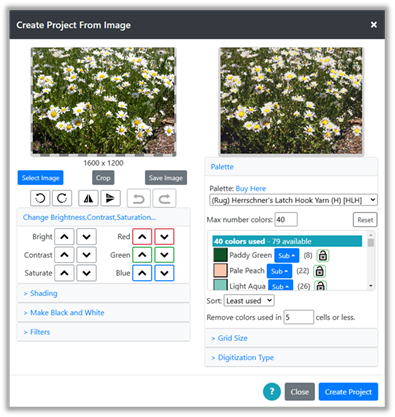Focus the Remove colors cells field

click(x=298, y=317)
